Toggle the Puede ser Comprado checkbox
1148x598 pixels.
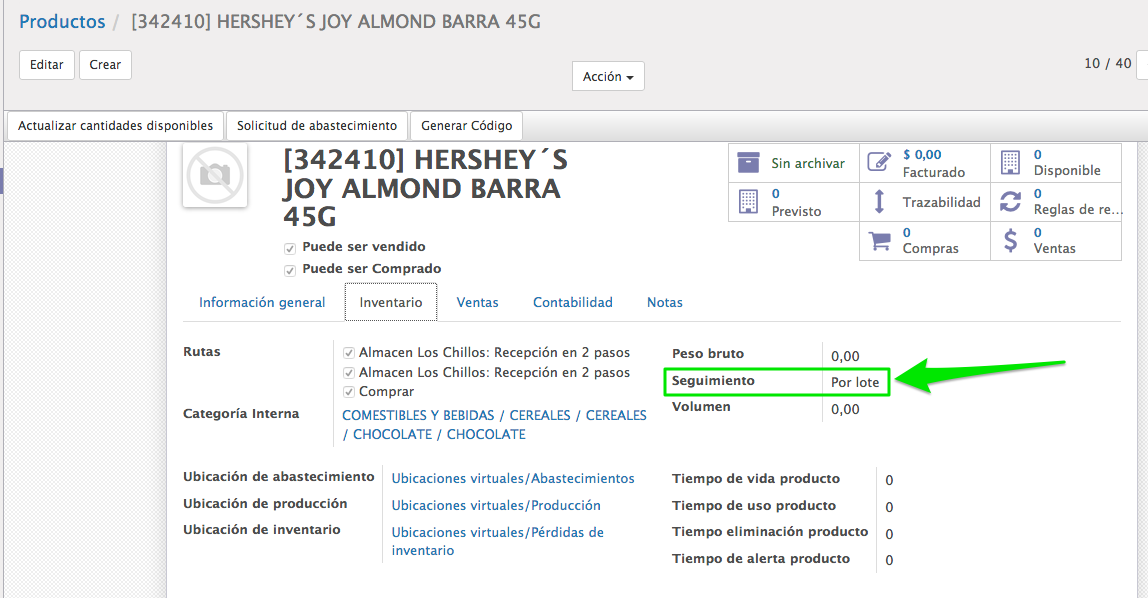click(290, 270)
